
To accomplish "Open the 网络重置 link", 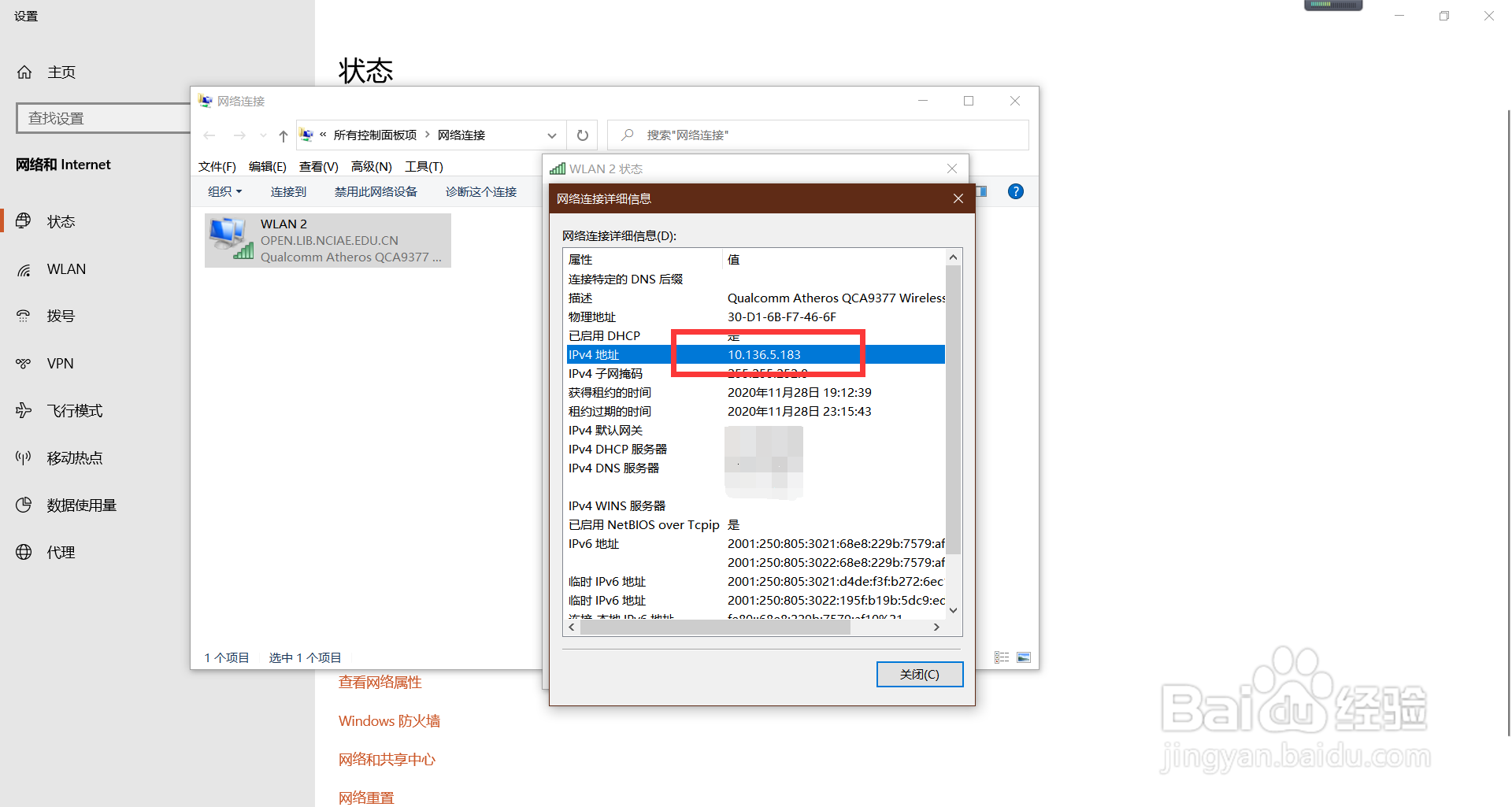I will [366, 798].
